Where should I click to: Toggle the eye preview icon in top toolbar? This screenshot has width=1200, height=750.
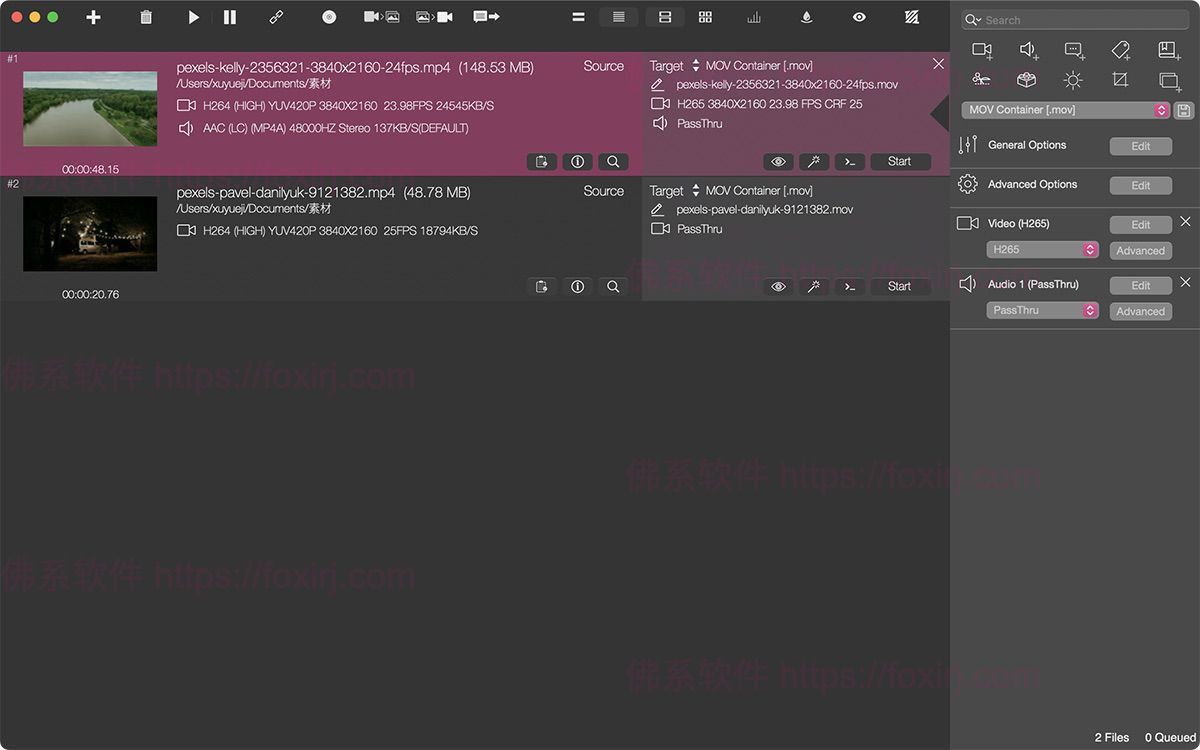coord(859,17)
